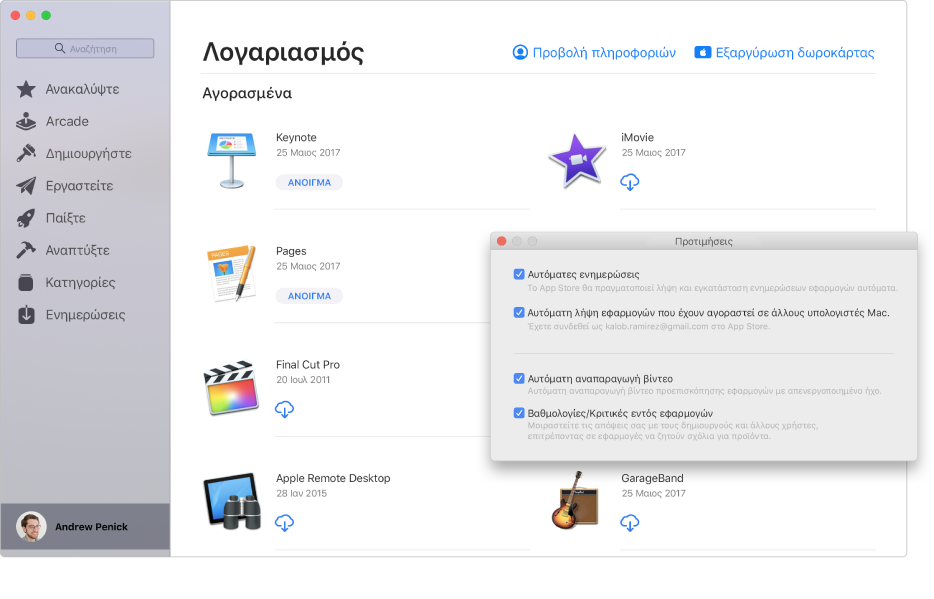Open the Ανακαλύψτε section in sidebar
The height and width of the screenshot is (599, 934).
[x=68, y=89]
